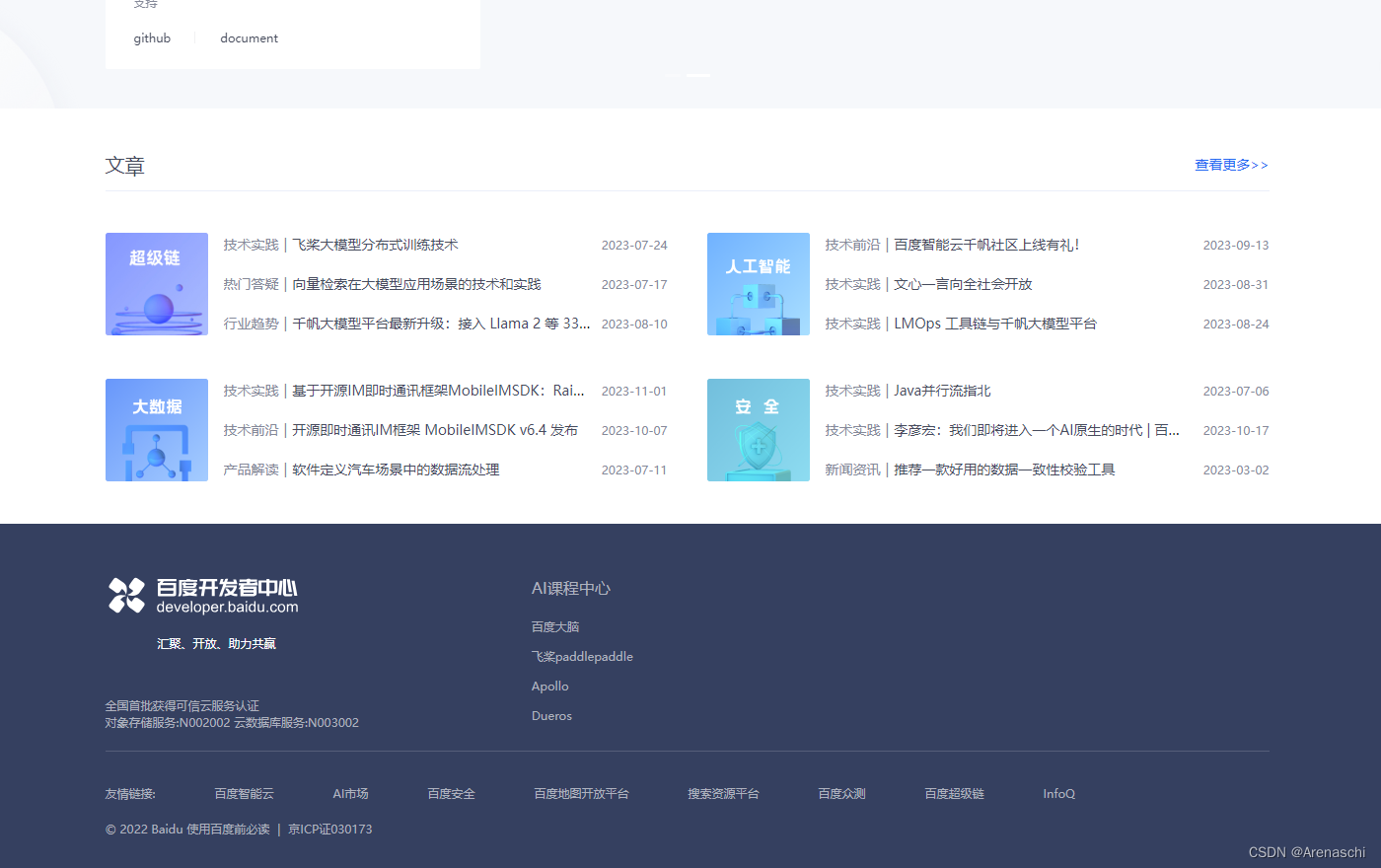Open 百度超级链 friendly link

(954, 793)
